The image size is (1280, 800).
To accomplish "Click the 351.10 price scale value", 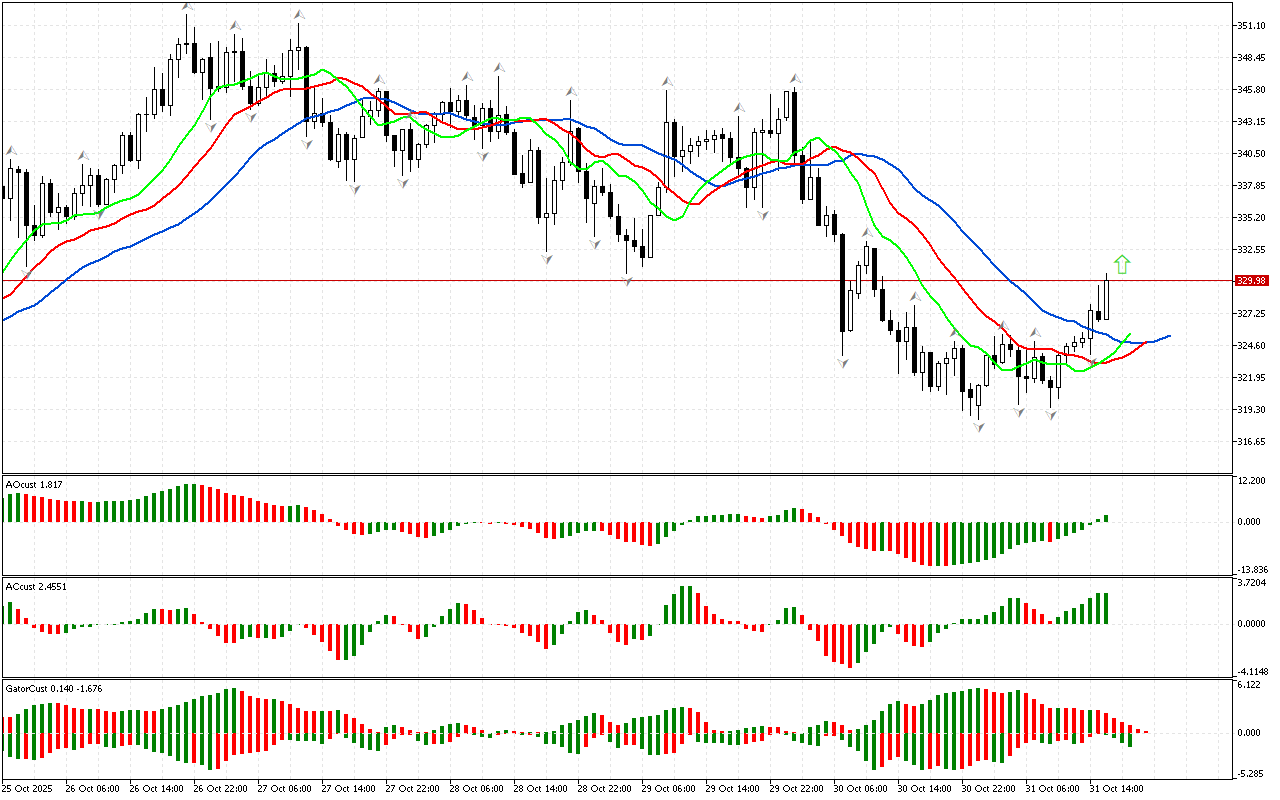I will (x=1254, y=26).
